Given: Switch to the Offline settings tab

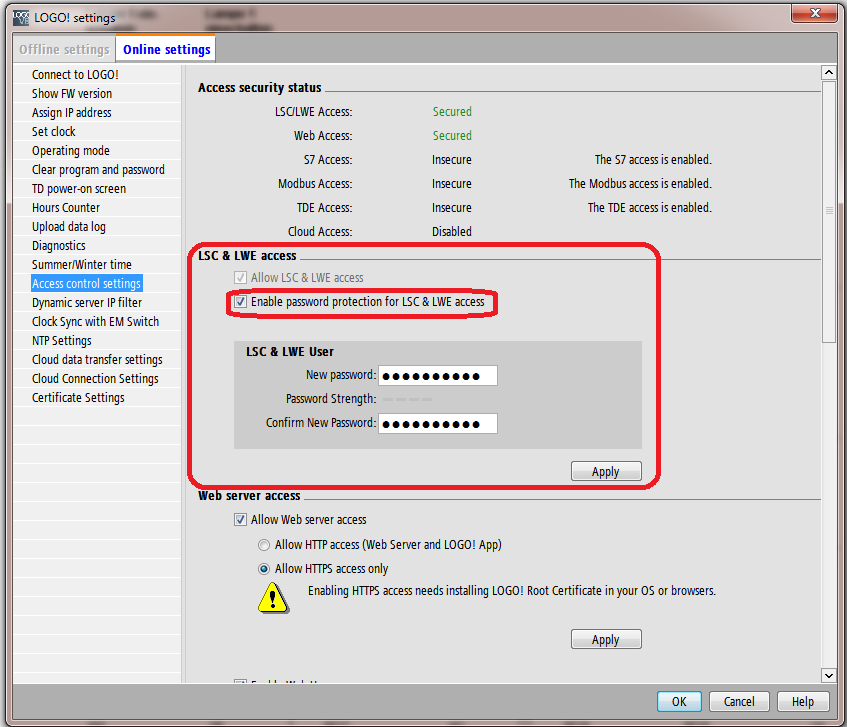Looking at the screenshot, I should tap(64, 49).
